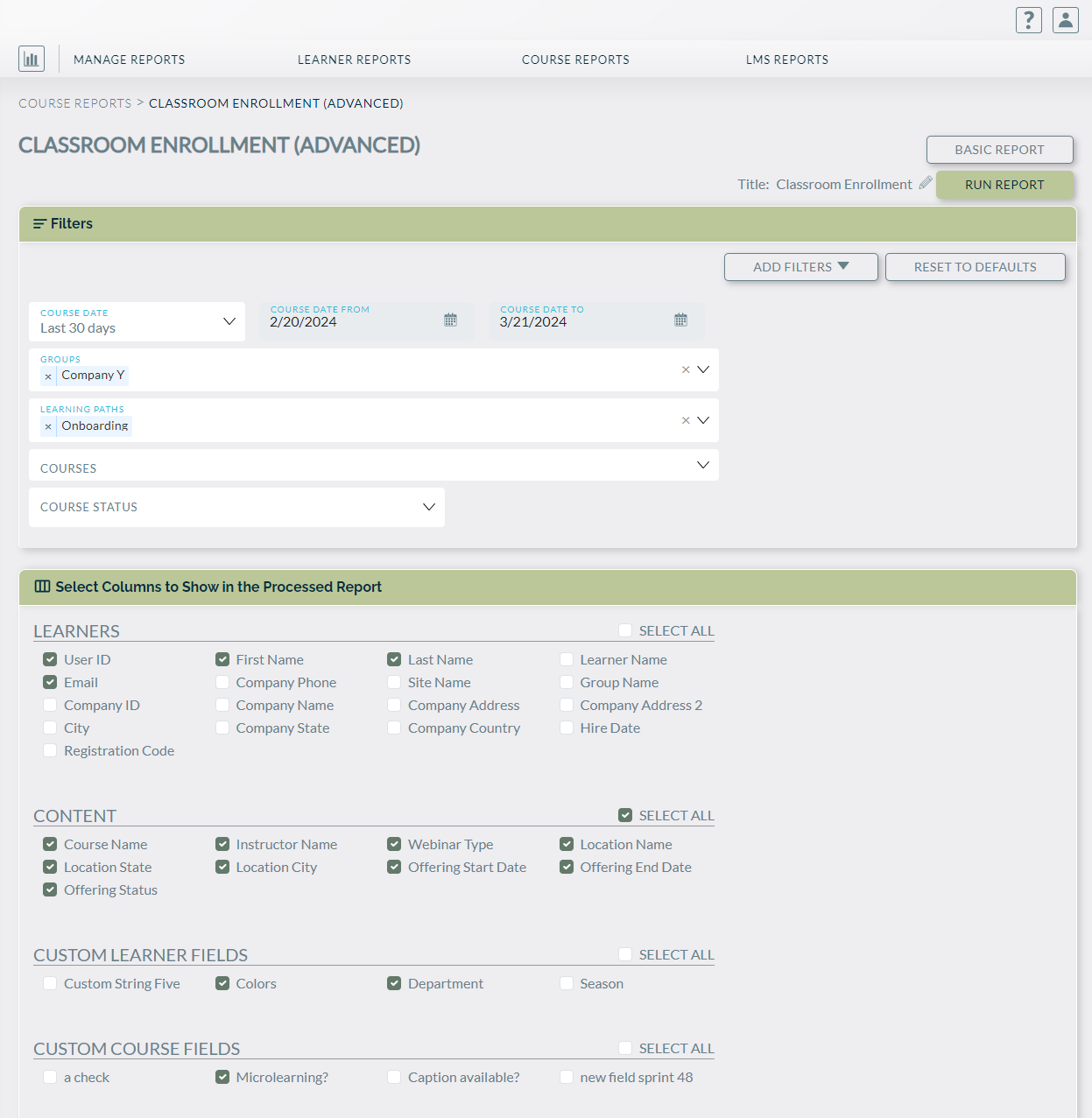Clear the Learning Paths filter with the × icon
The height and width of the screenshot is (1118, 1092).
tap(686, 419)
